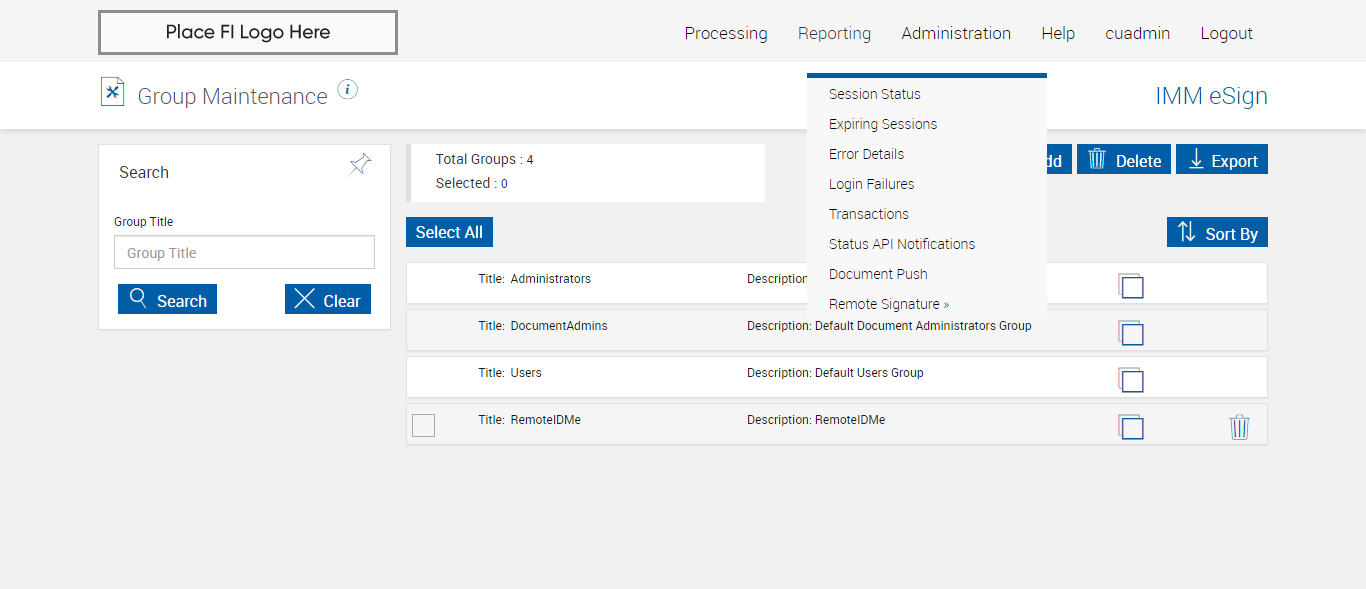
Task: Click copy icon for RemoteIDMe group
Action: click(x=1131, y=427)
